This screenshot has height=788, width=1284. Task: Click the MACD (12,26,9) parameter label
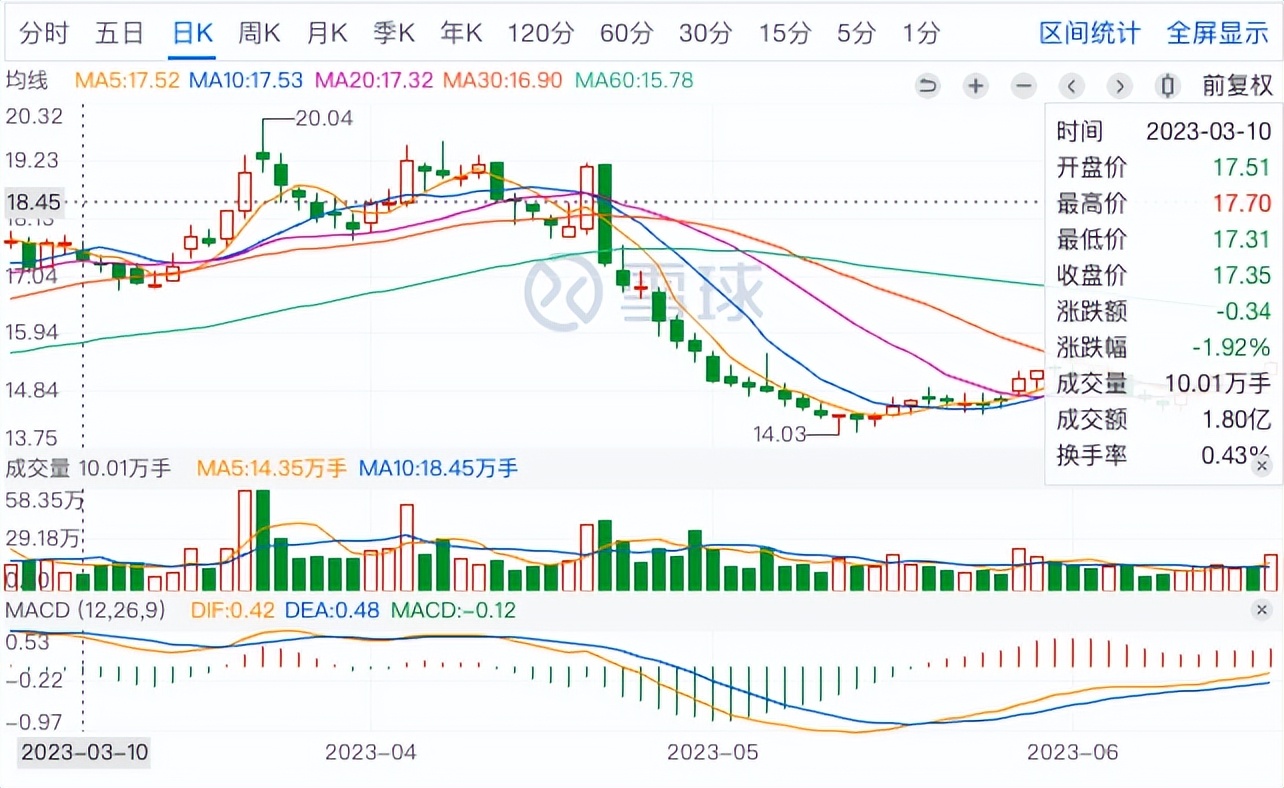tap(86, 609)
